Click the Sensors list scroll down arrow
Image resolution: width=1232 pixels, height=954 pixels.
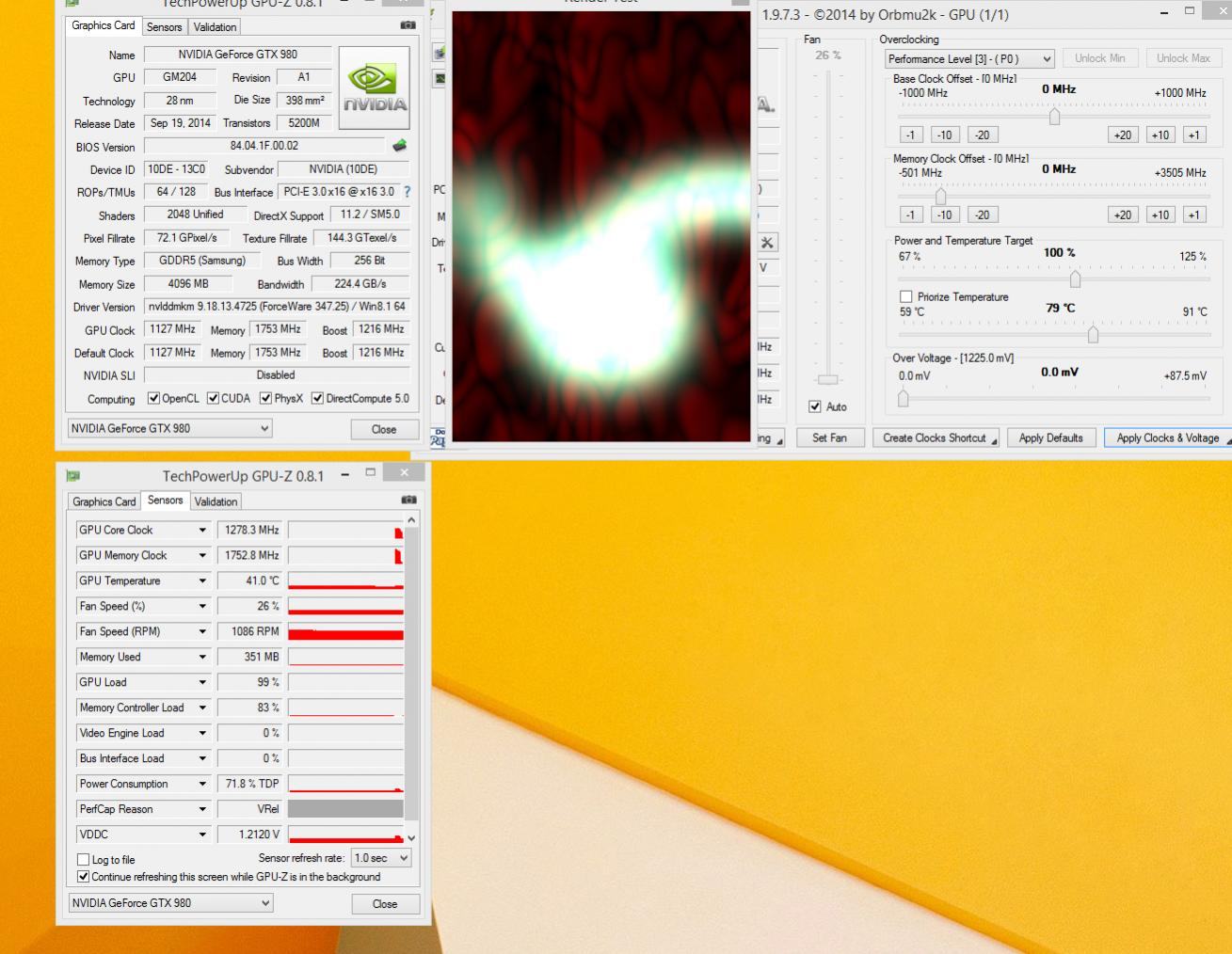(x=411, y=837)
